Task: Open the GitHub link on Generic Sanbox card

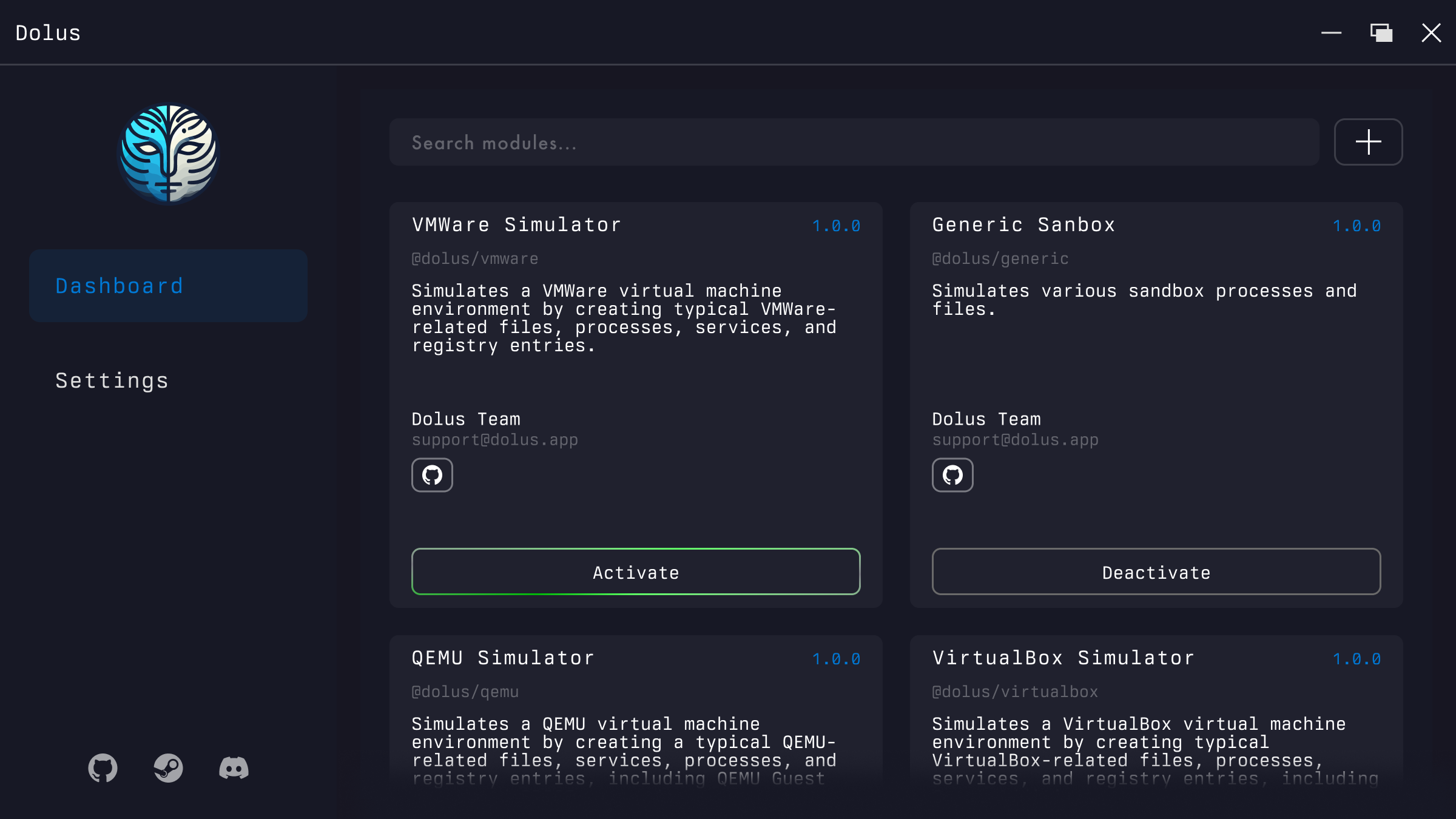Action: (x=952, y=475)
